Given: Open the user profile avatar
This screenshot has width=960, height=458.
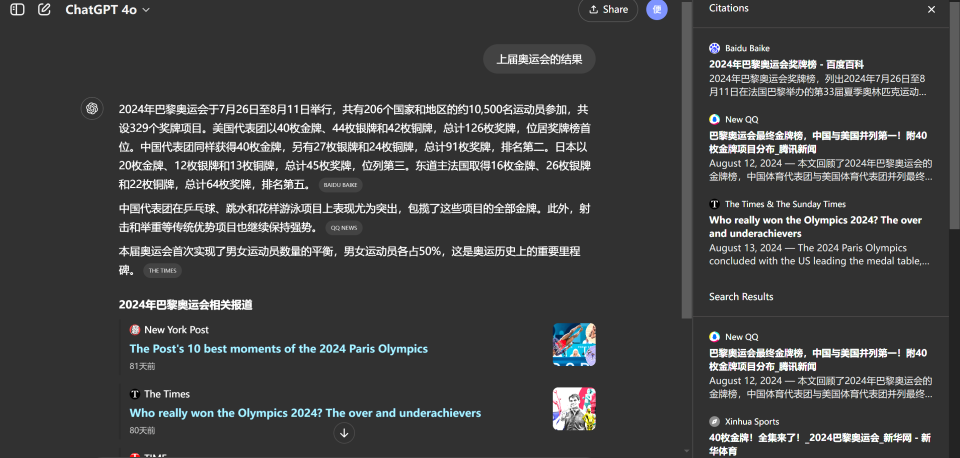Looking at the screenshot, I should pos(657,10).
